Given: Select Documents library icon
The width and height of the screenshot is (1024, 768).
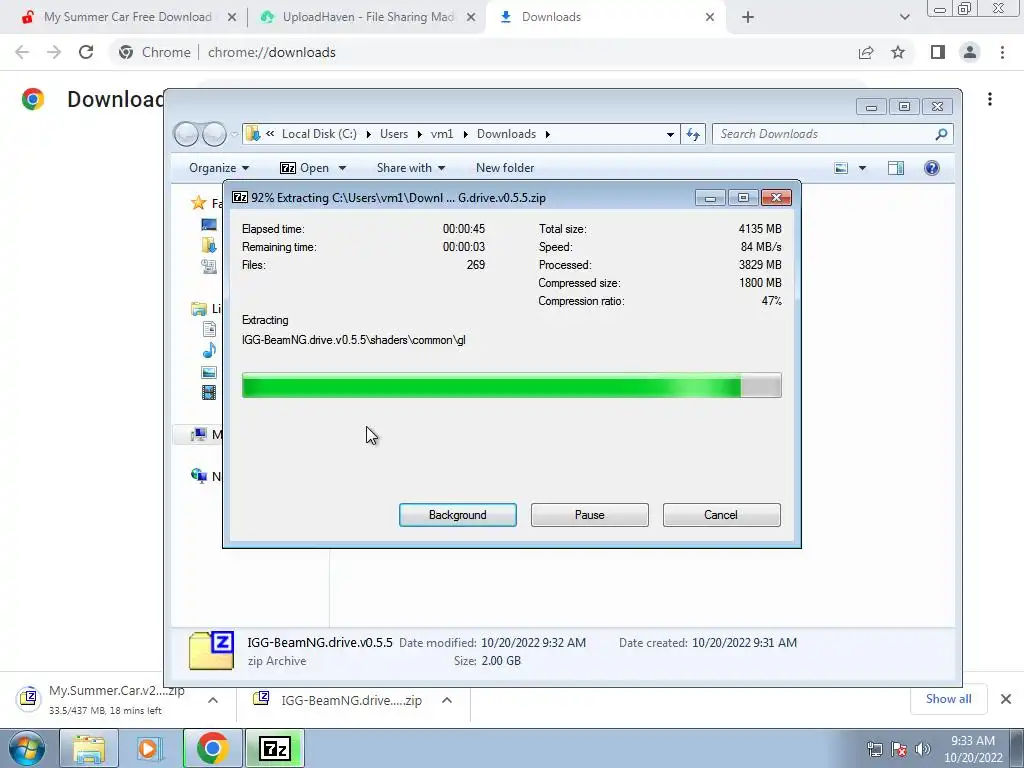Looking at the screenshot, I should point(209,329).
